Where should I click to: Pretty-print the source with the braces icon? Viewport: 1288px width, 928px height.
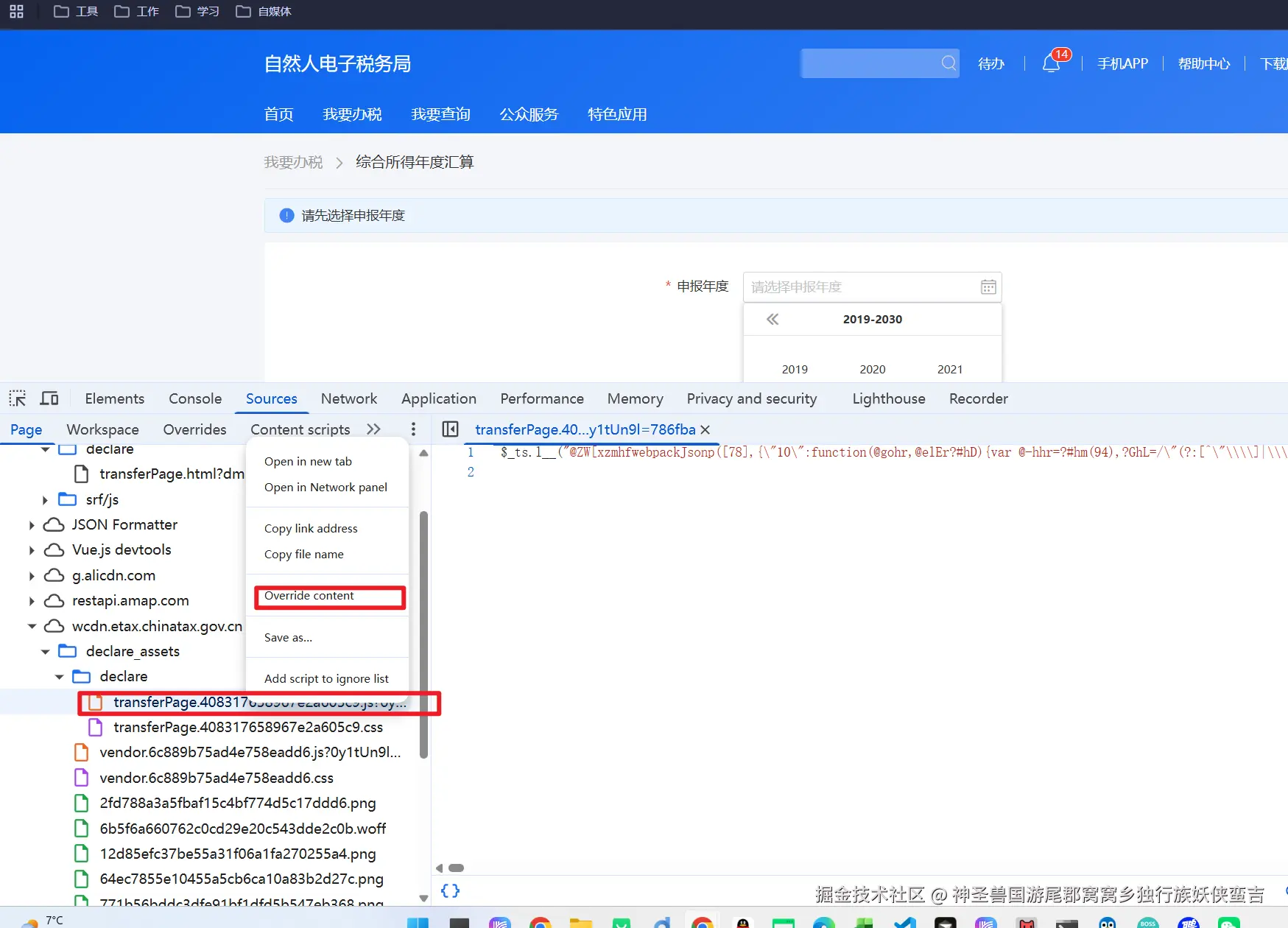(x=450, y=890)
